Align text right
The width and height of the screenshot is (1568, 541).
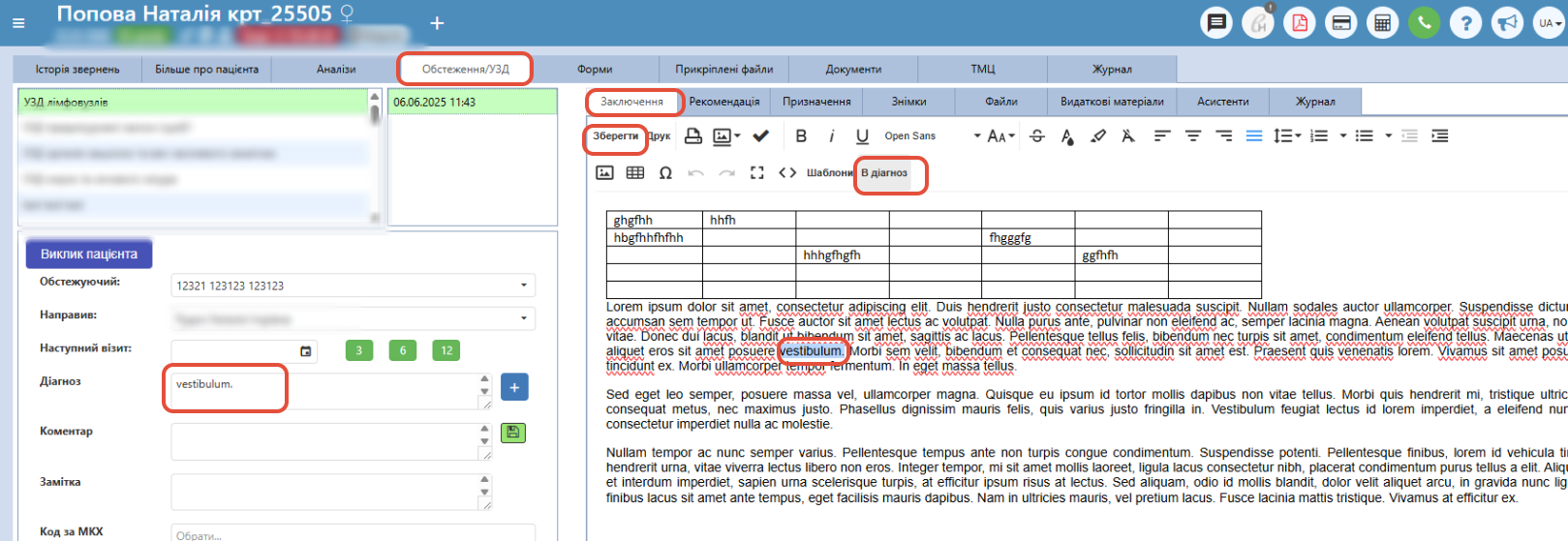click(x=1224, y=136)
